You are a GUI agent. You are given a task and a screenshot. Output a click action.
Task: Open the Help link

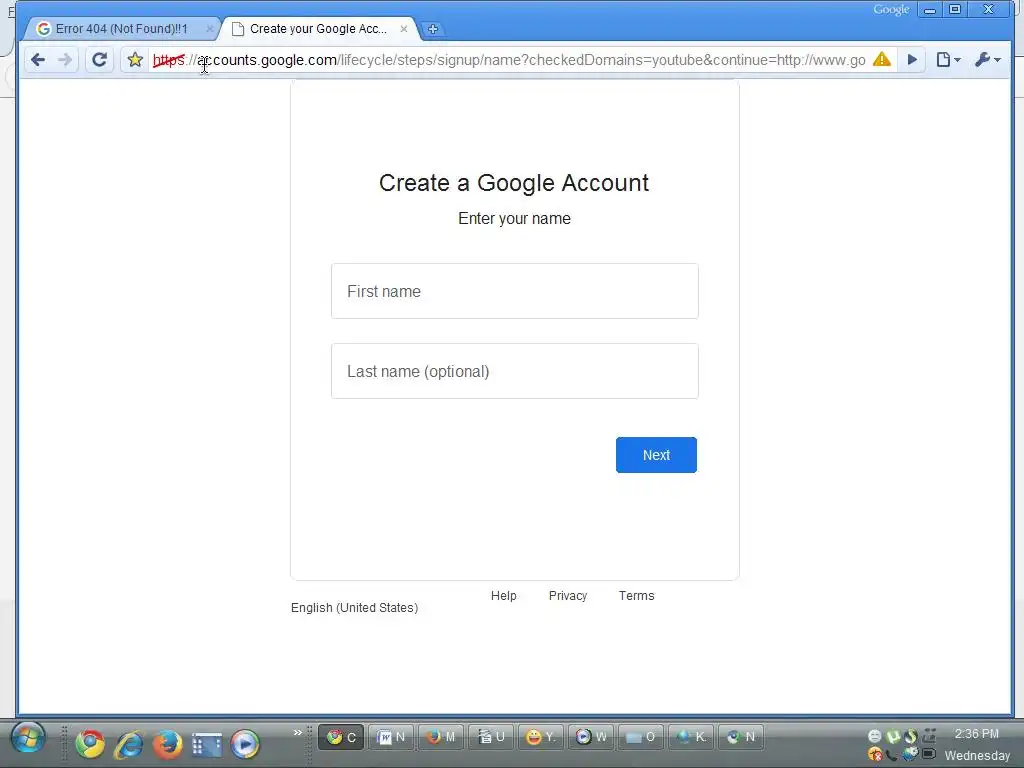click(504, 596)
